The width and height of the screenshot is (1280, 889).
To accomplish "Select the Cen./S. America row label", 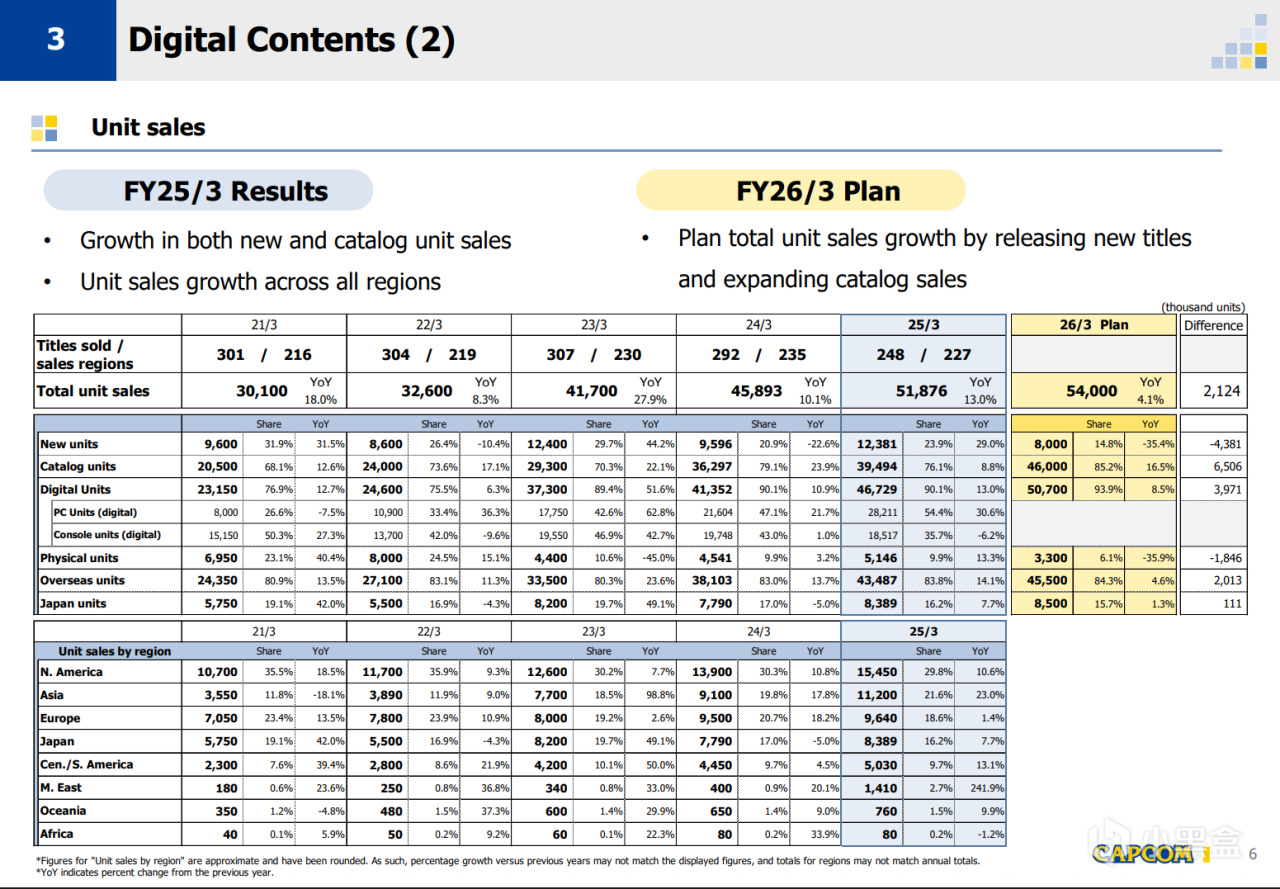I will pyautogui.click(x=86, y=765).
